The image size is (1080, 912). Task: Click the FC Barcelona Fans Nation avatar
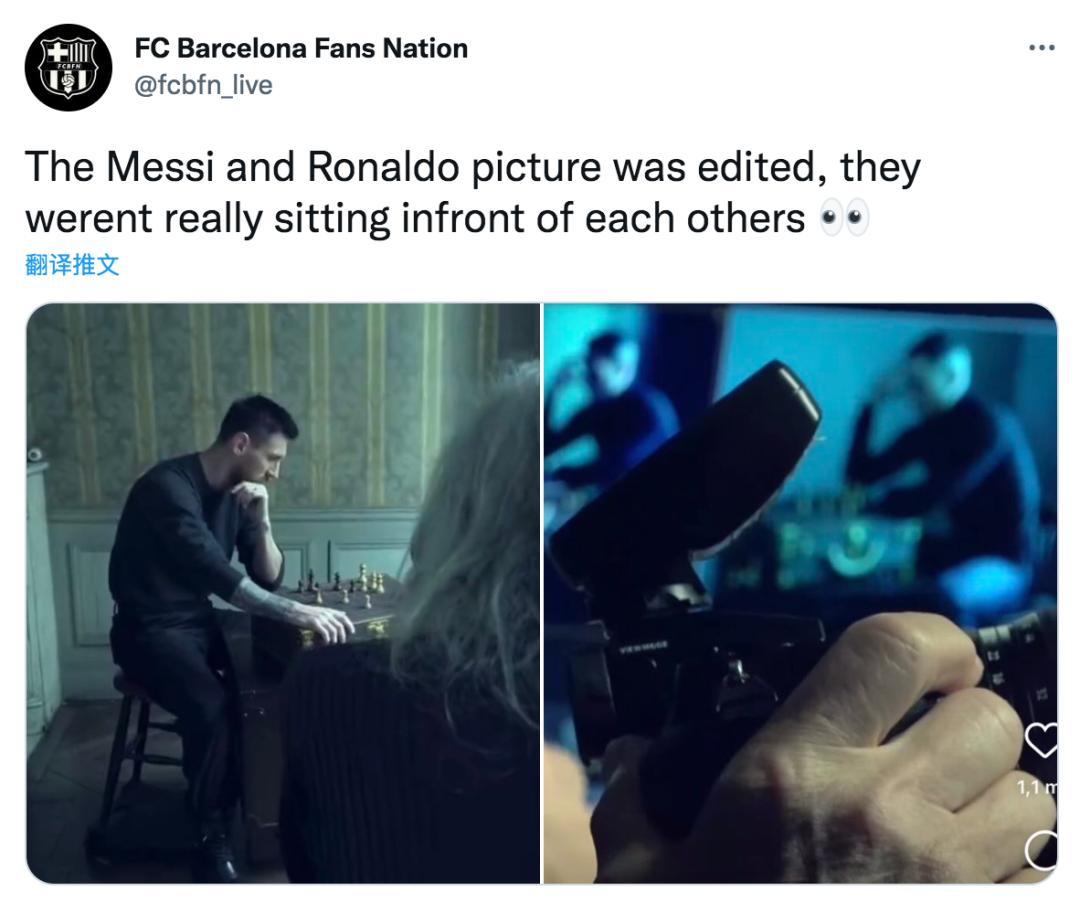point(68,68)
